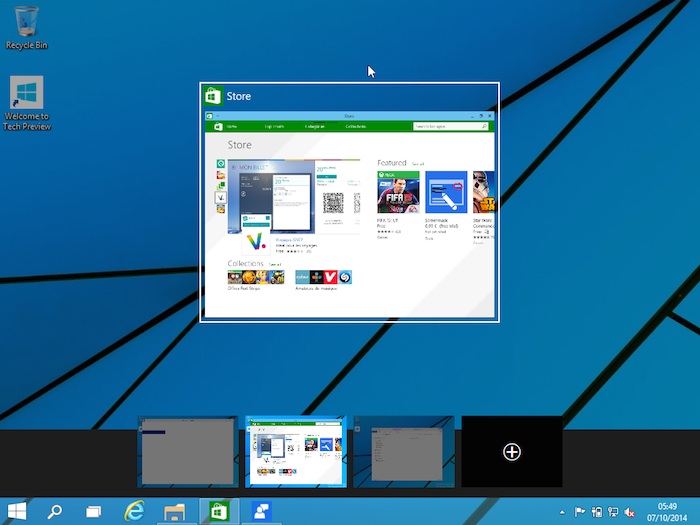Open the network status tray icon

point(612,511)
